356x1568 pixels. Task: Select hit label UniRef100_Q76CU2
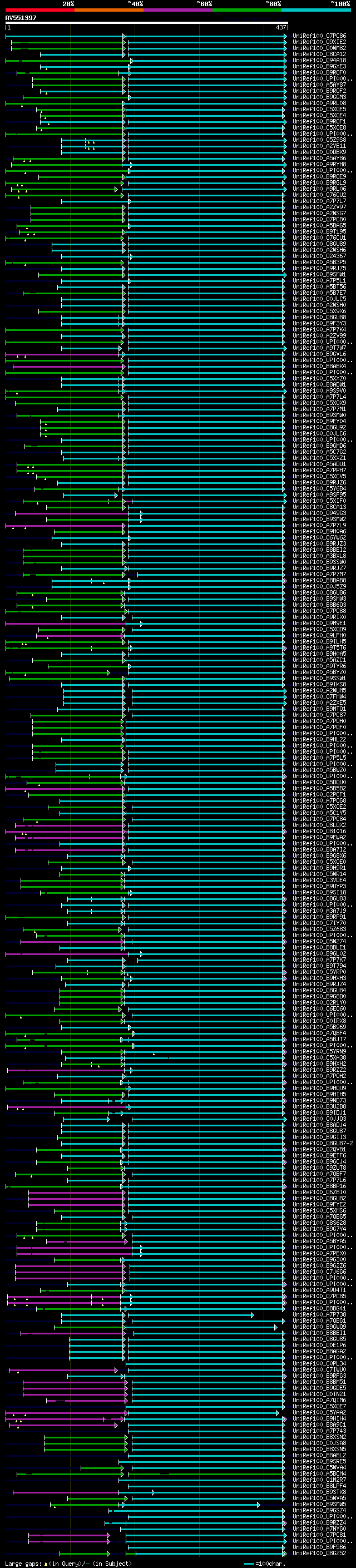319,195
